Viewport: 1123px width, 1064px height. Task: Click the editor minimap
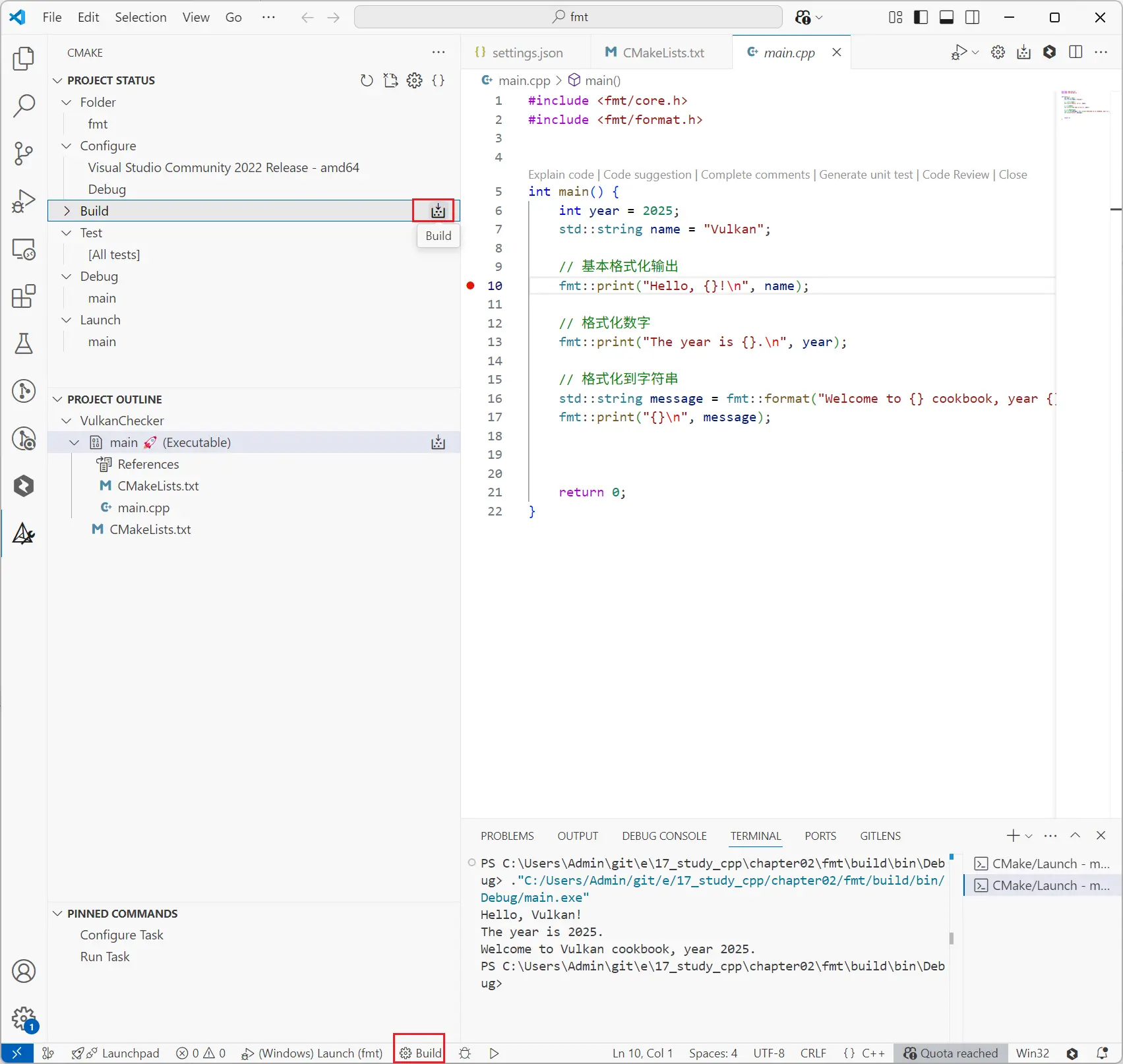pyautogui.click(x=1085, y=104)
